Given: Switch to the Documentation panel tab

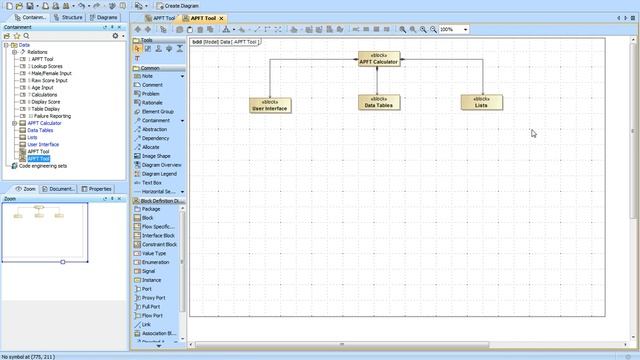Looking at the screenshot, I should [x=58, y=189].
